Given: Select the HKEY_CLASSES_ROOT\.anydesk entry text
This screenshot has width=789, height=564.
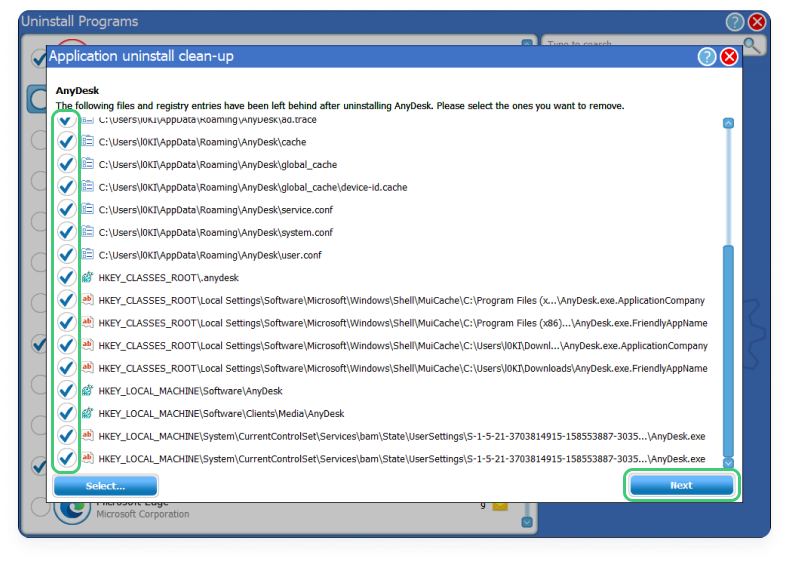Looking at the screenshot, I should pyautogui.click(x=169, y=278).
